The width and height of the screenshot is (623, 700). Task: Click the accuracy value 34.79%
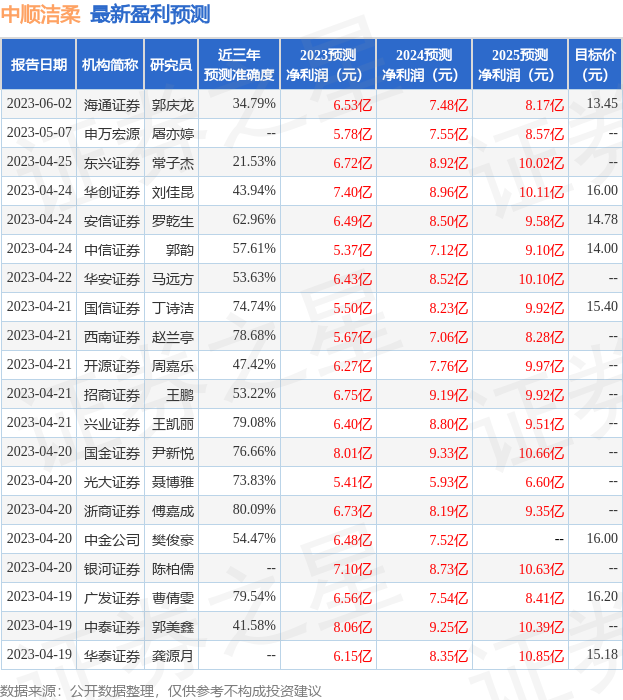(254, 104)
